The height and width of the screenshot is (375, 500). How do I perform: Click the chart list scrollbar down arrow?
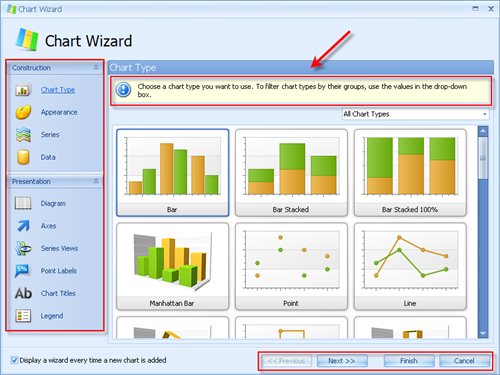(483, 333)
